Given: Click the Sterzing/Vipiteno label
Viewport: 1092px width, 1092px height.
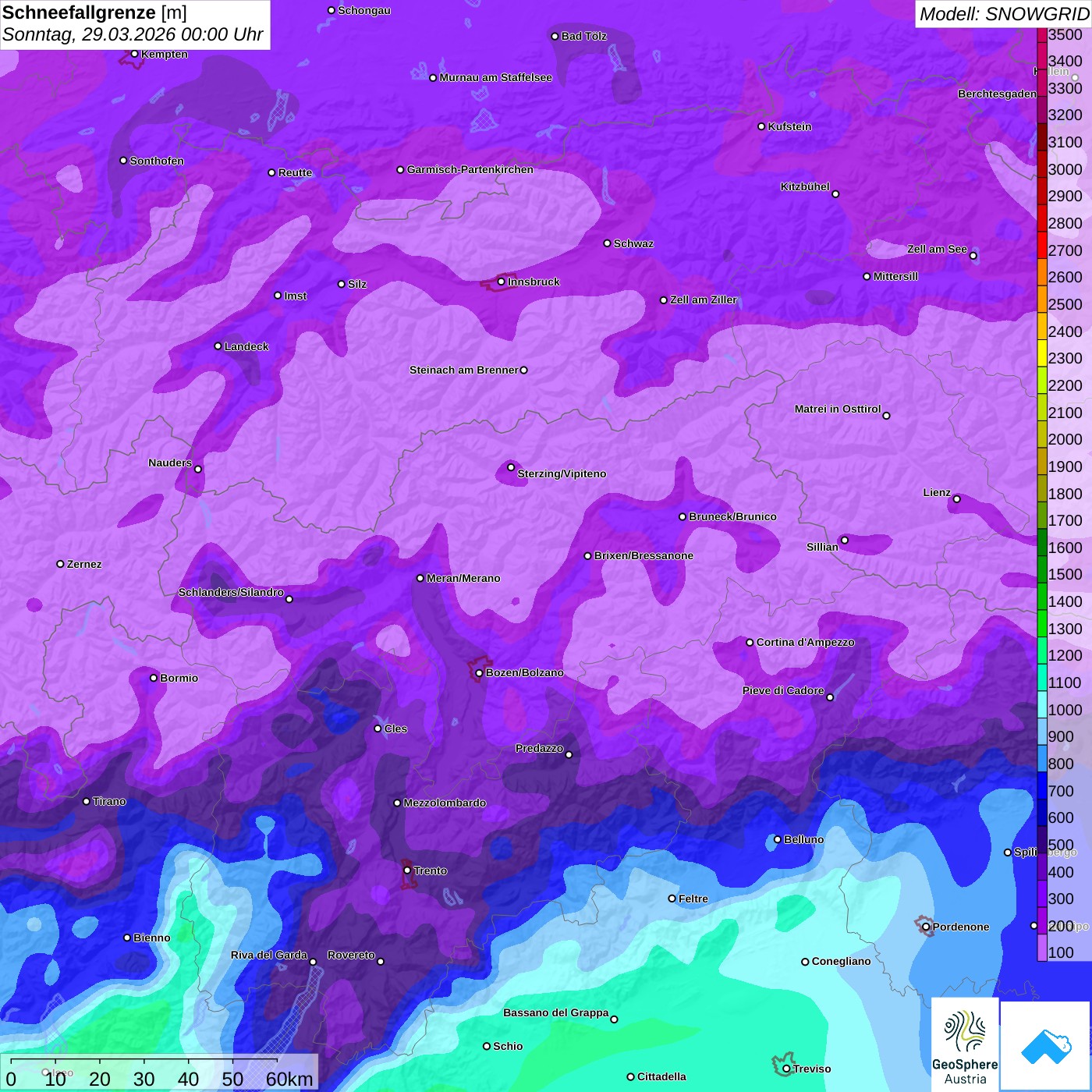Looking at the screenshot, I should 562,473.
